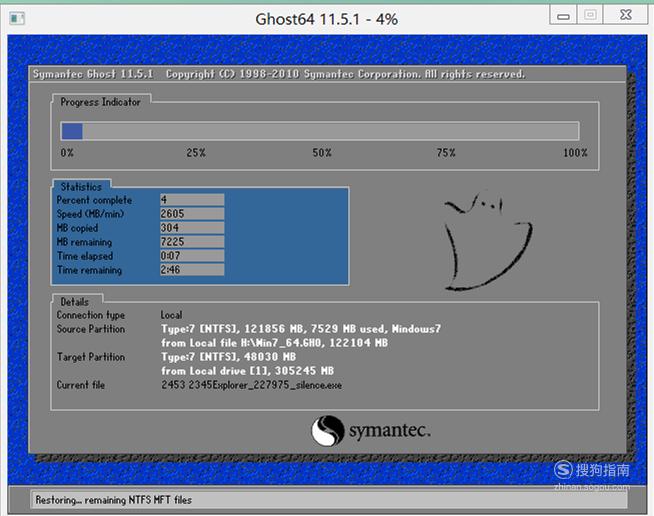This screenshot has width=654, height=516.
Task: Click the 100% progress marker label
Action: [576, 153]
